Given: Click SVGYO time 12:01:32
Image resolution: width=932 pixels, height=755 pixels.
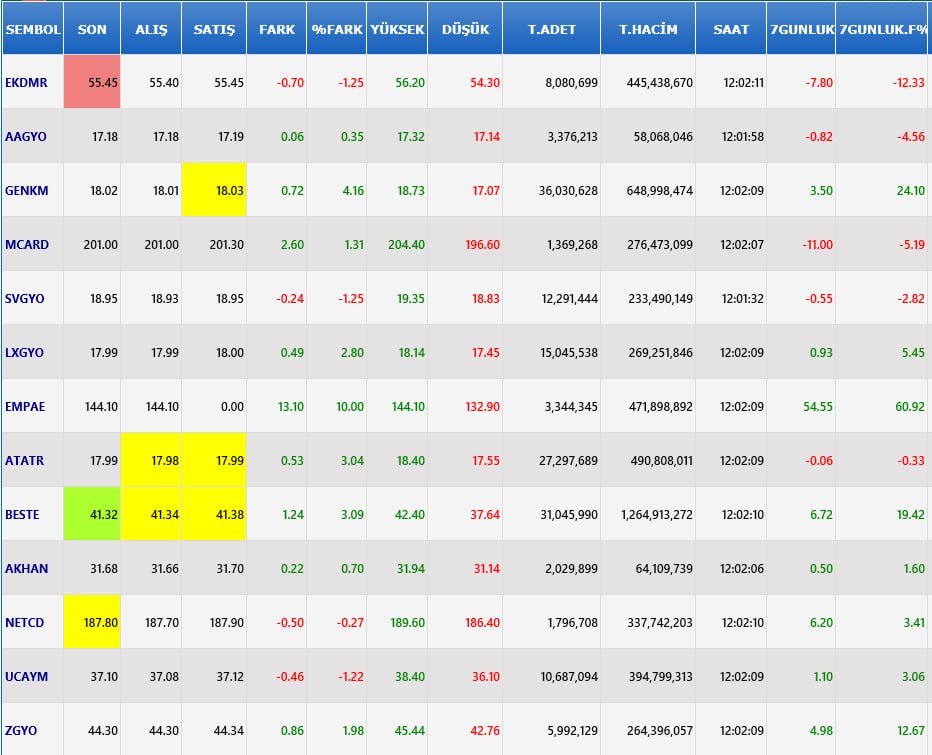Looking at the screenshot, I should [742, 298].
